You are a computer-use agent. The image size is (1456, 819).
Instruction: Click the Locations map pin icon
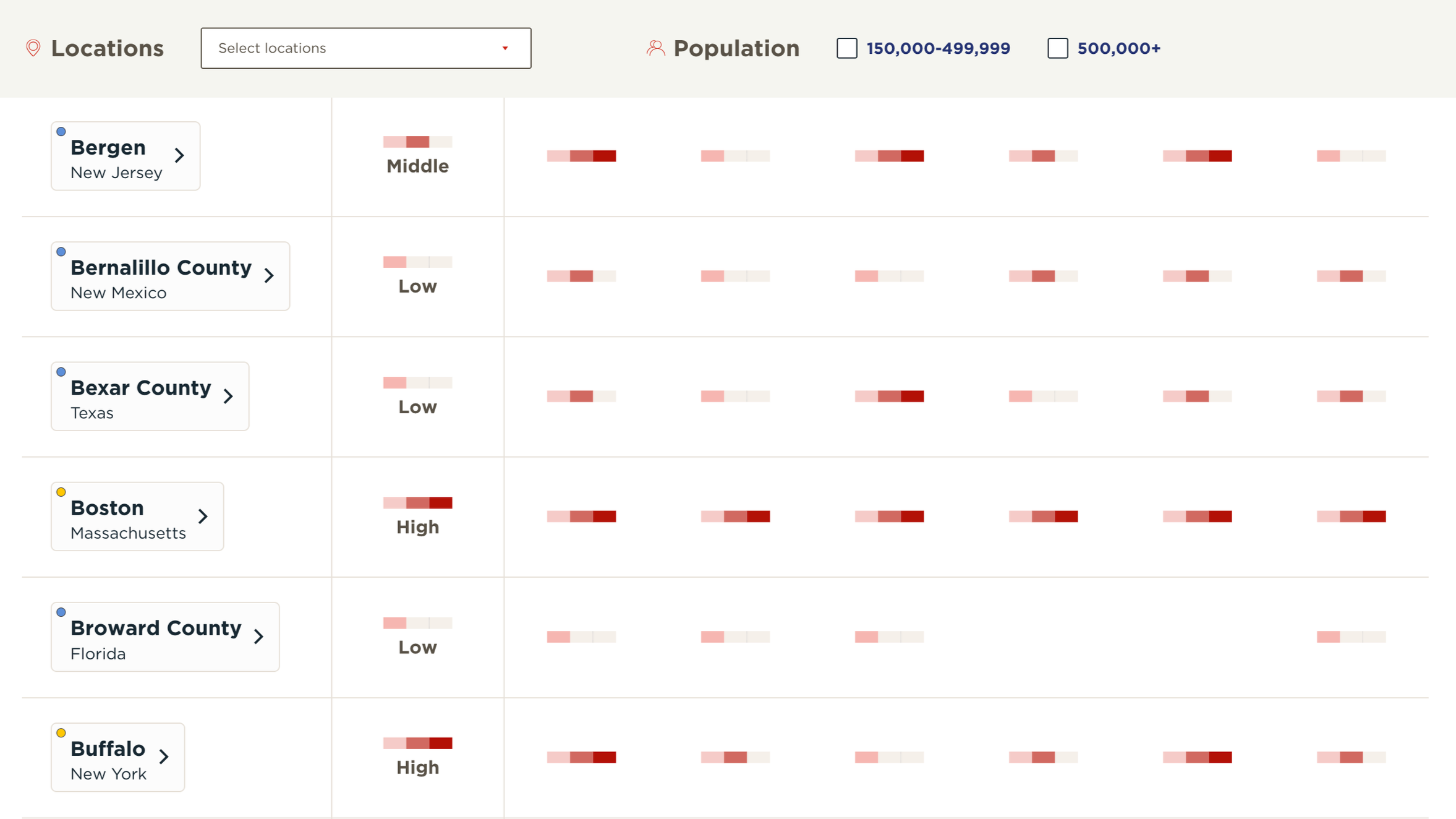(x=33, y=48)
